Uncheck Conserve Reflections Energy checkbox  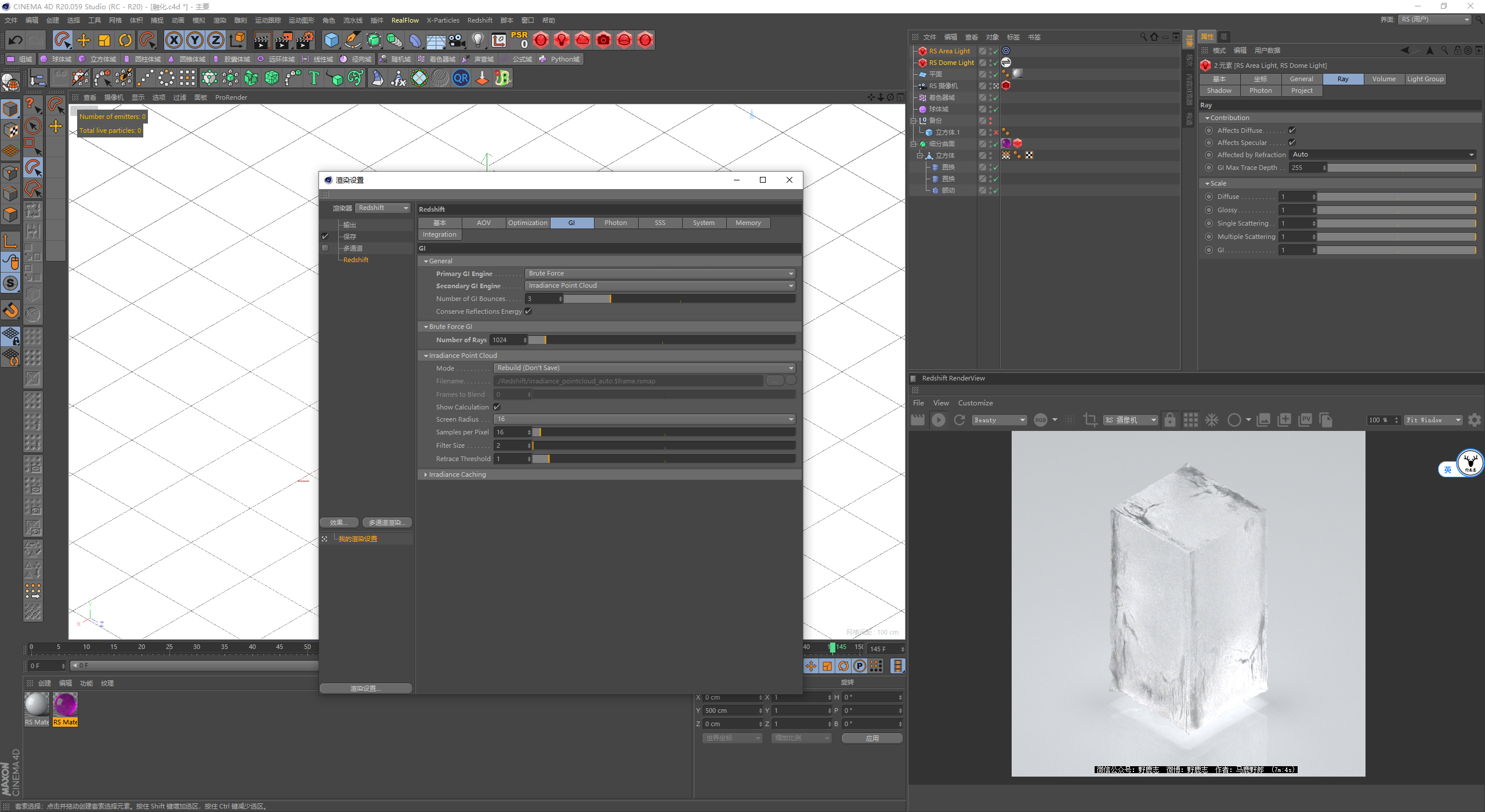528,311
